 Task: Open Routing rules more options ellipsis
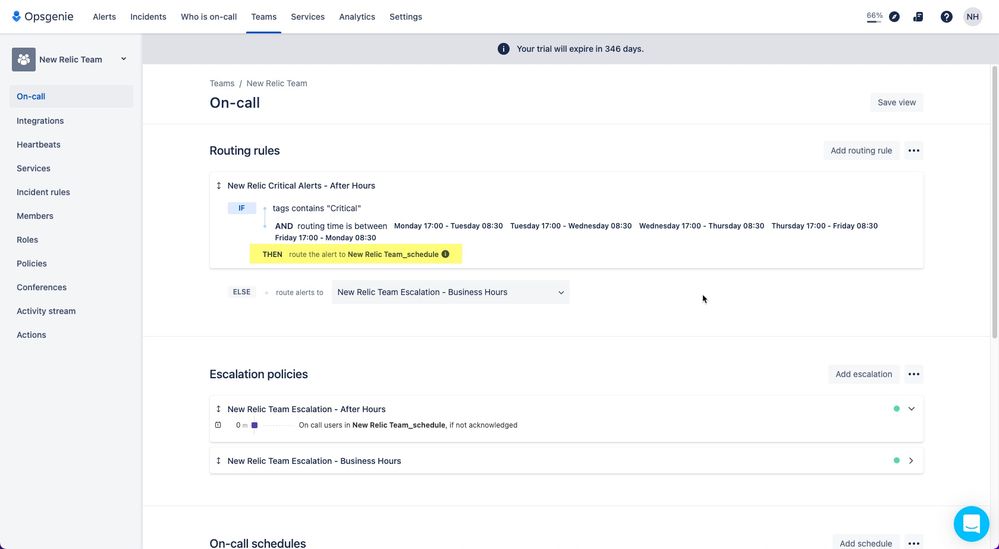click(914, 151)
